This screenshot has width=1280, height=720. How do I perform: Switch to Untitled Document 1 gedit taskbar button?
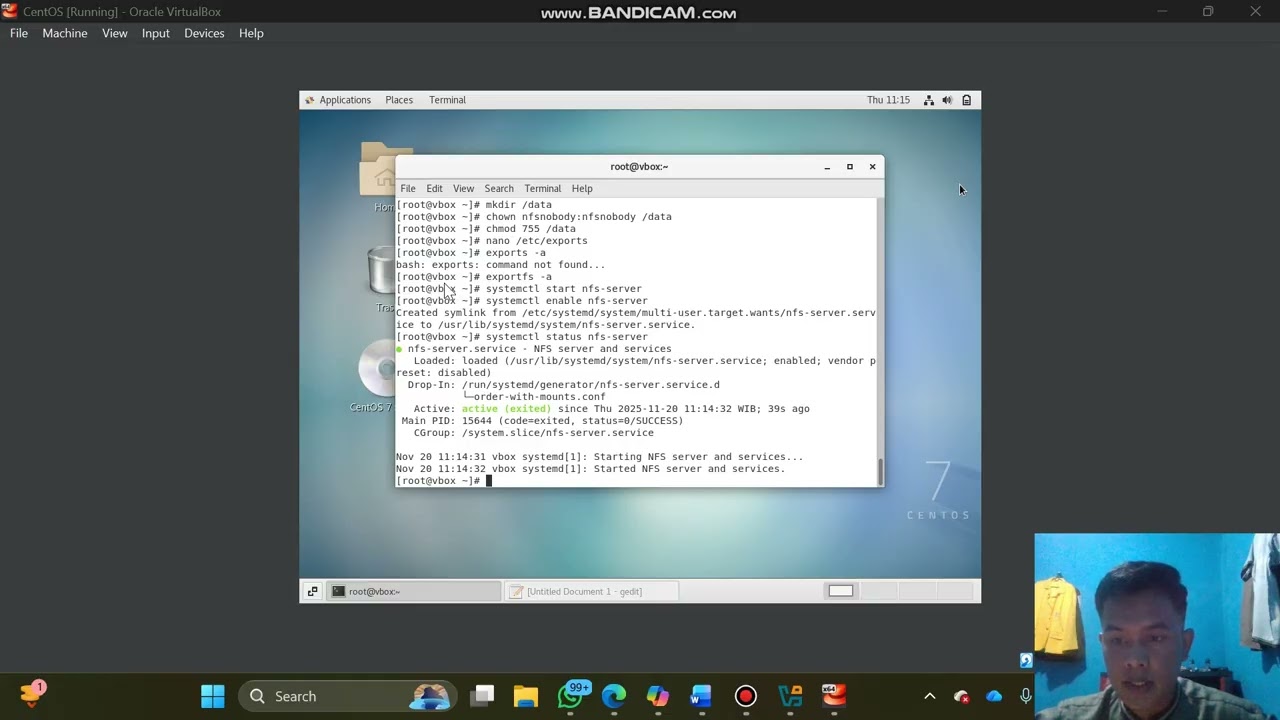pyautogui.click(x=591, y=591)
